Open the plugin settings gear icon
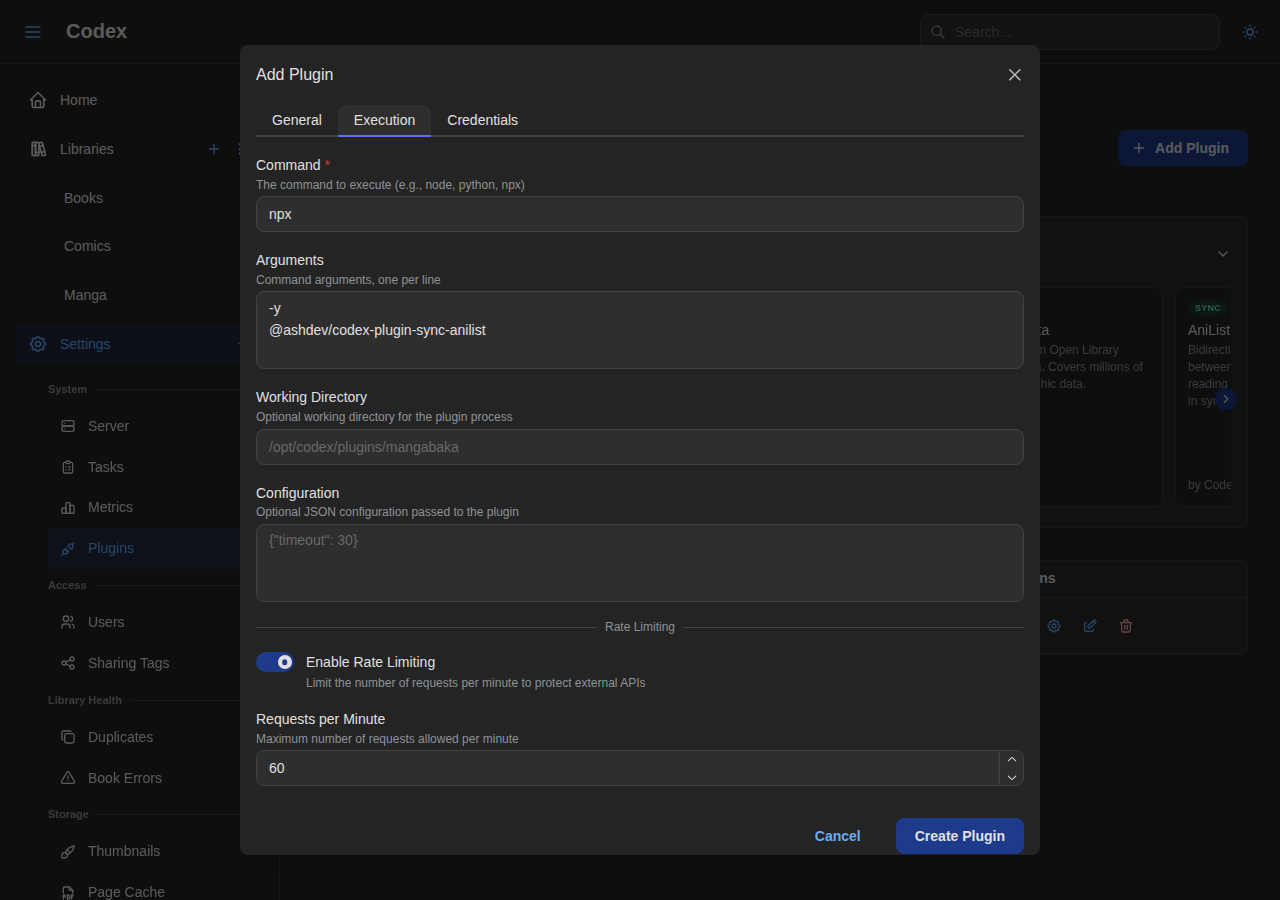Image resolution: width=1280 pixels, height=900 pixels. (x=1053, y=626)
